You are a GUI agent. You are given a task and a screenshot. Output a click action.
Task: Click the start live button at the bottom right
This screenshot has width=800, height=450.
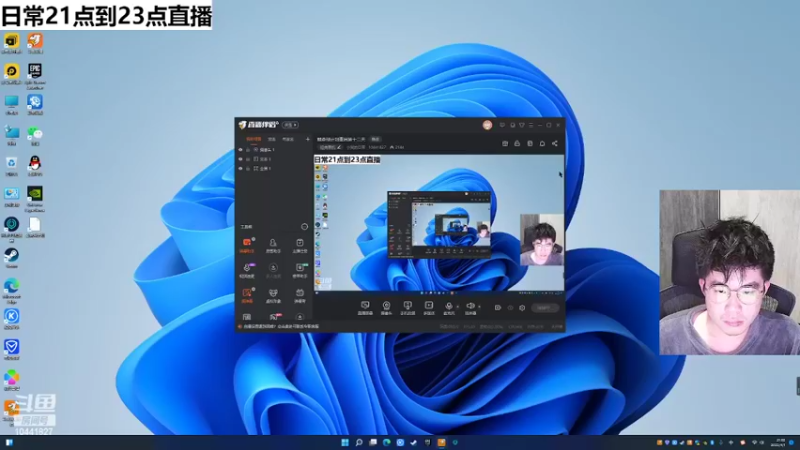tap(544, 308)
